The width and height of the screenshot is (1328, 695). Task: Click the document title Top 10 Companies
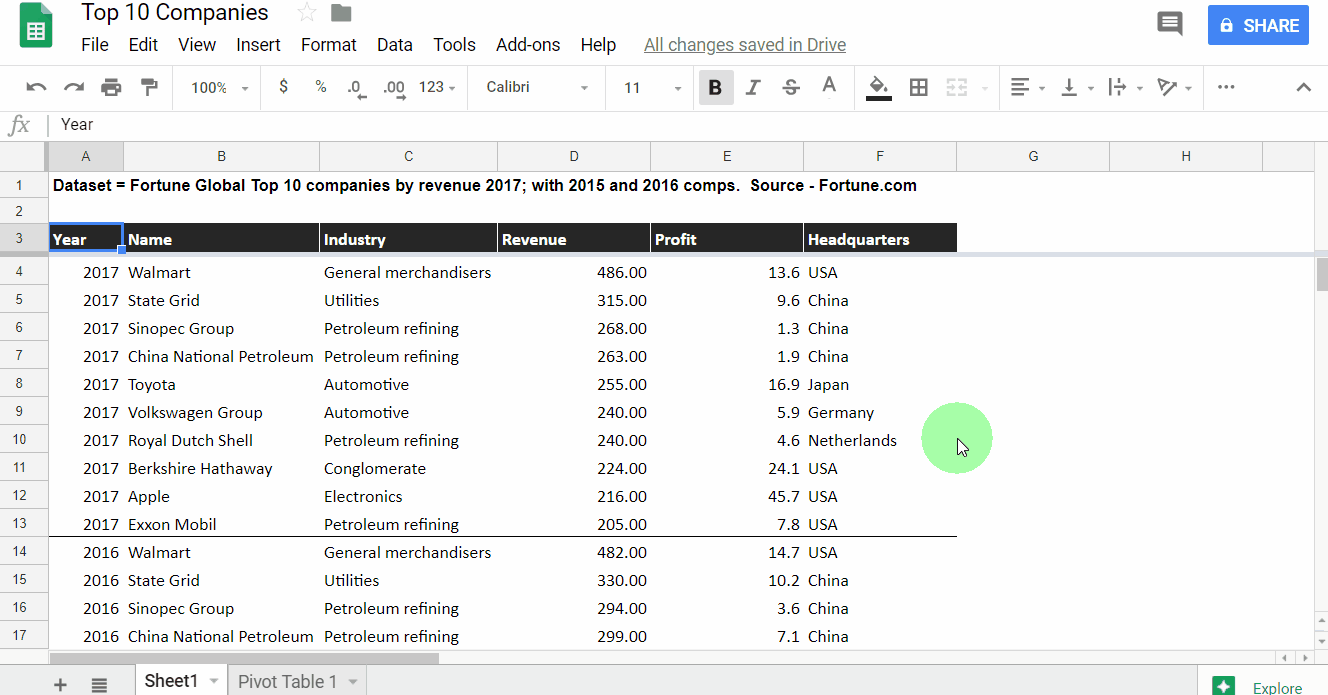(175, 13)
